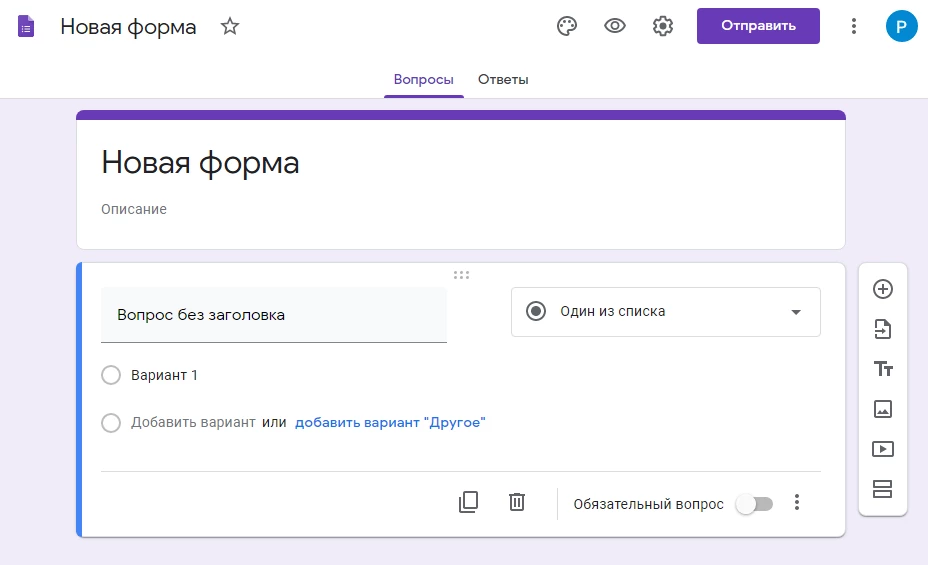Switch to the Ответы tab
Screen dimensions: 928x565
coord(503,80)
